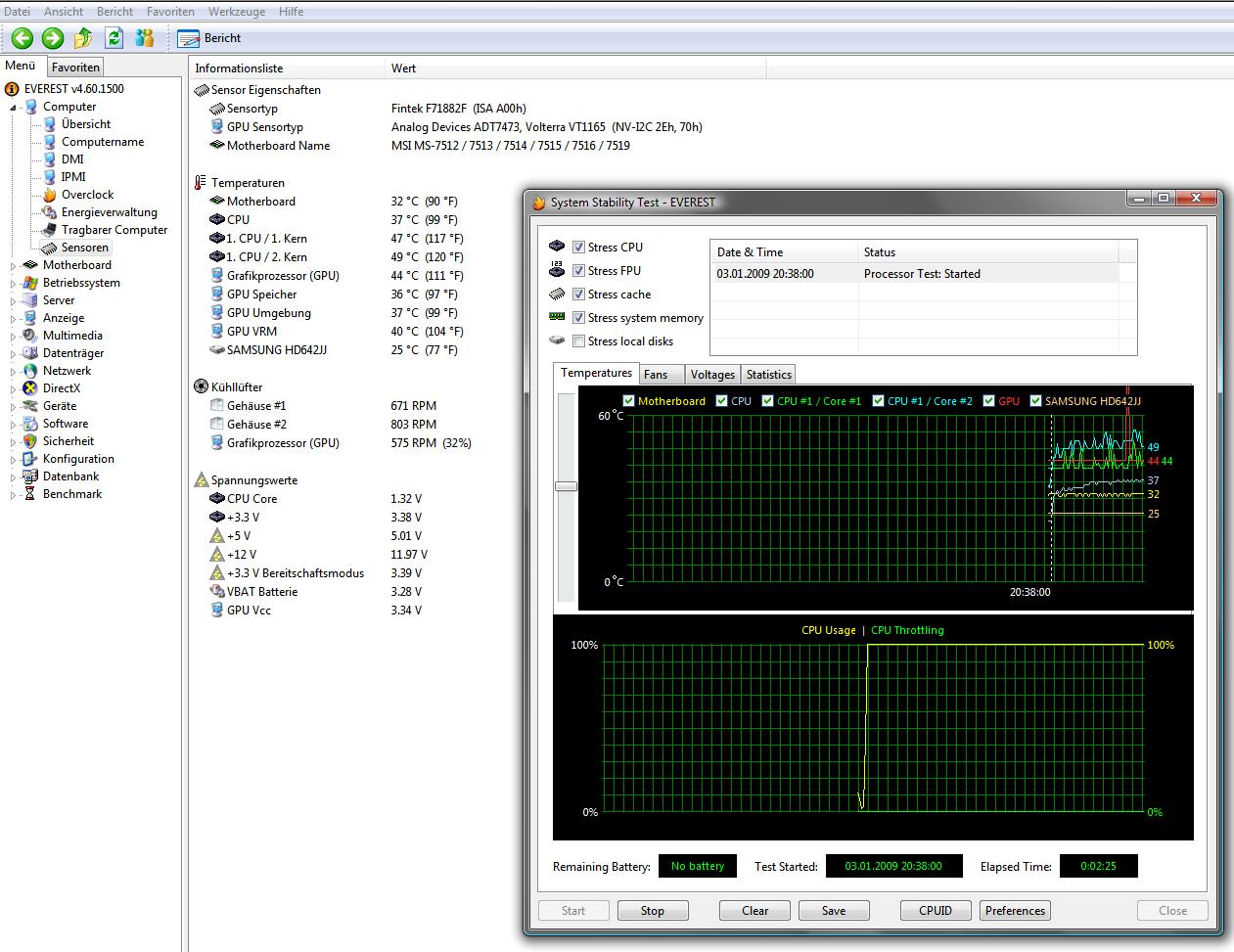Select Übersicht in the tree
Viewport: 1234px width, 952px height.
86,124
